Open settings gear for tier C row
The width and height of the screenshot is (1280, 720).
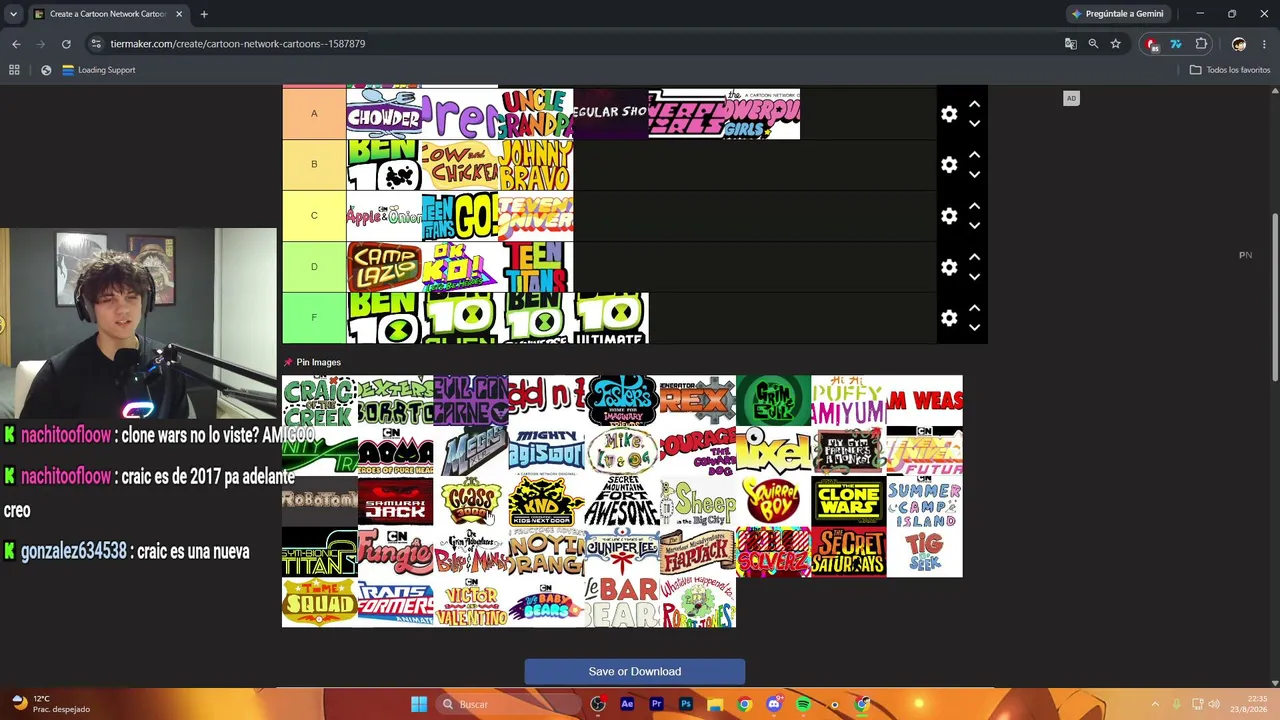point(949,216)
